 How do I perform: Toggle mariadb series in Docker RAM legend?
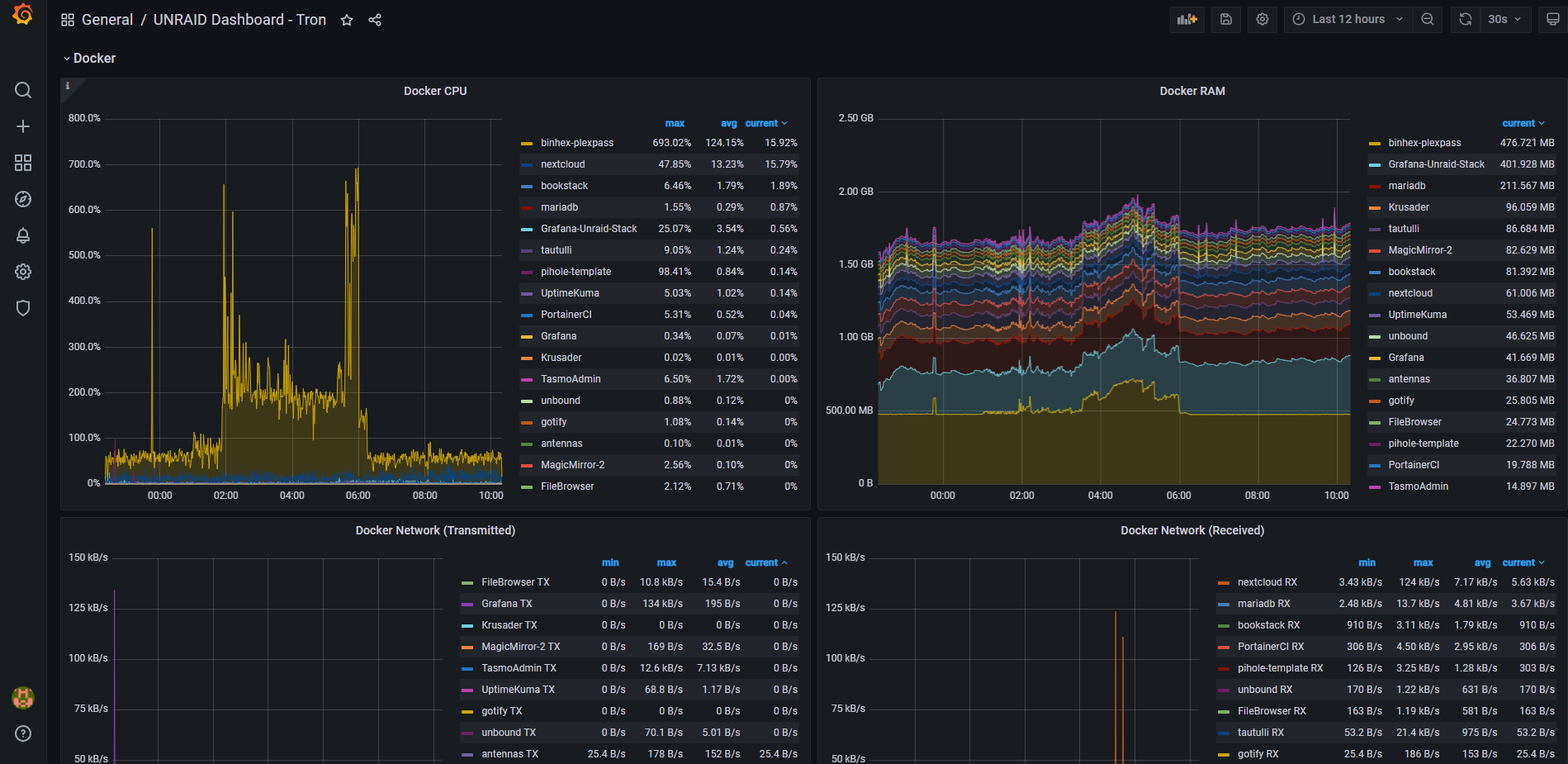tap(1407, 186)
